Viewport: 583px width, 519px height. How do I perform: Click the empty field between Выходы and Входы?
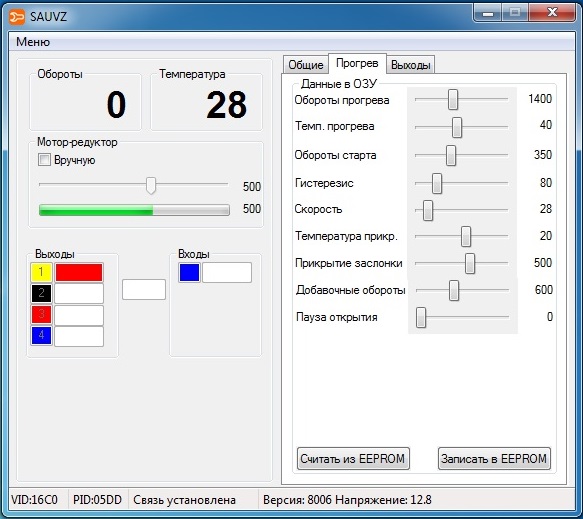[x=144, y=290]
